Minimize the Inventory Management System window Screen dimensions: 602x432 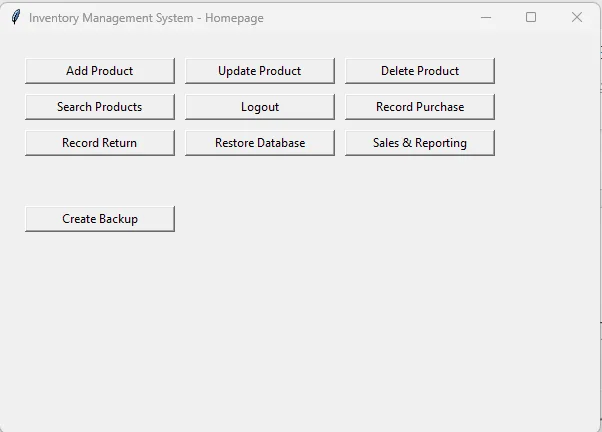pos(486,17)
